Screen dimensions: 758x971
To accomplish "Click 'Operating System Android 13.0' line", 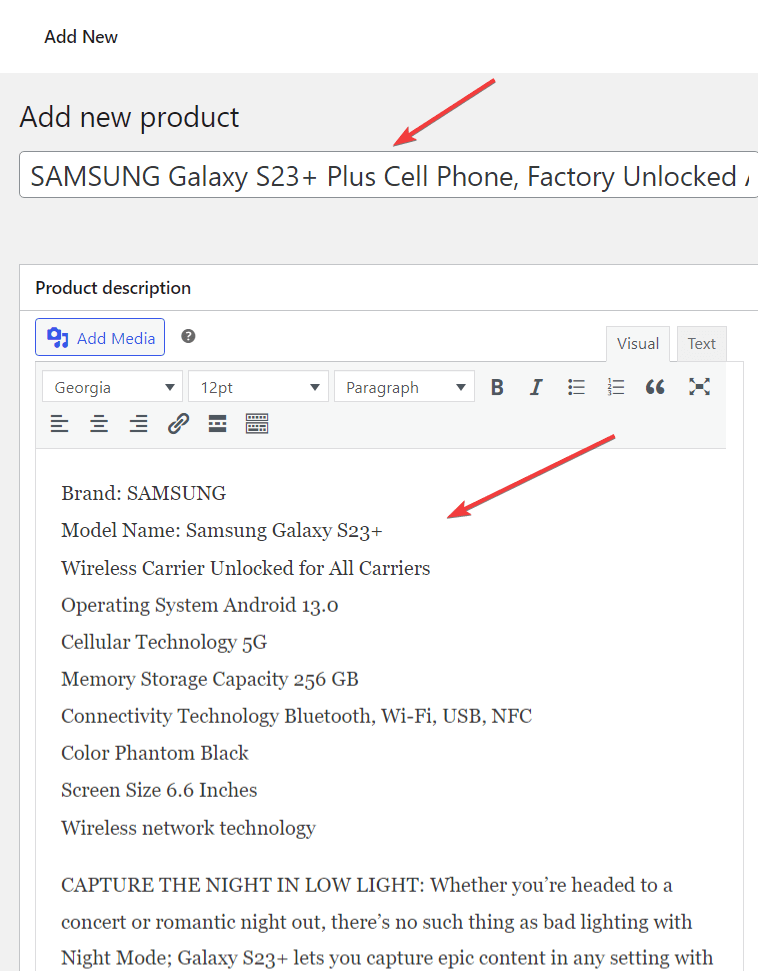I will pyautogui.click(x=199, y=605).
